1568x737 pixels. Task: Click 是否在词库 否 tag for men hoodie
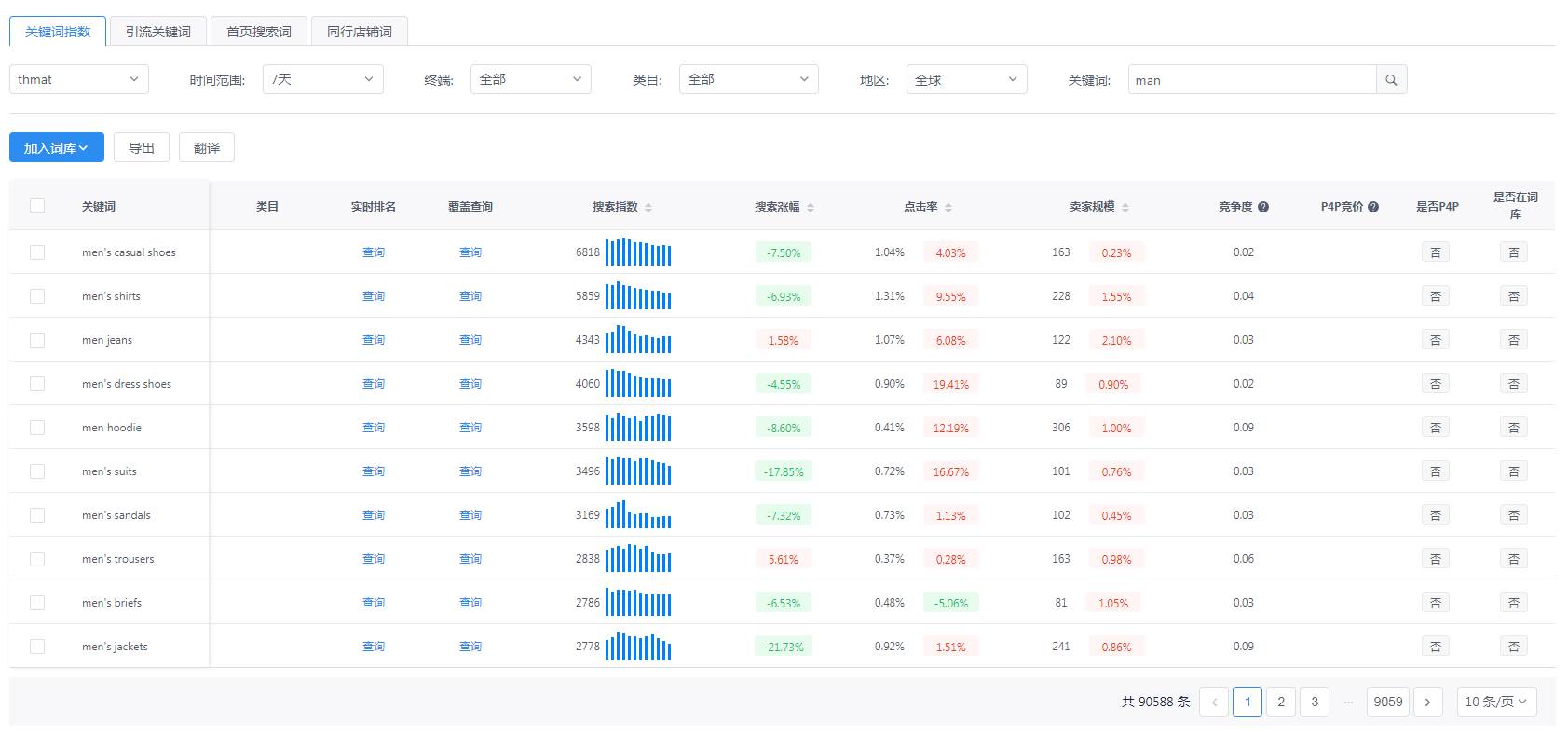coord(1514,427)
